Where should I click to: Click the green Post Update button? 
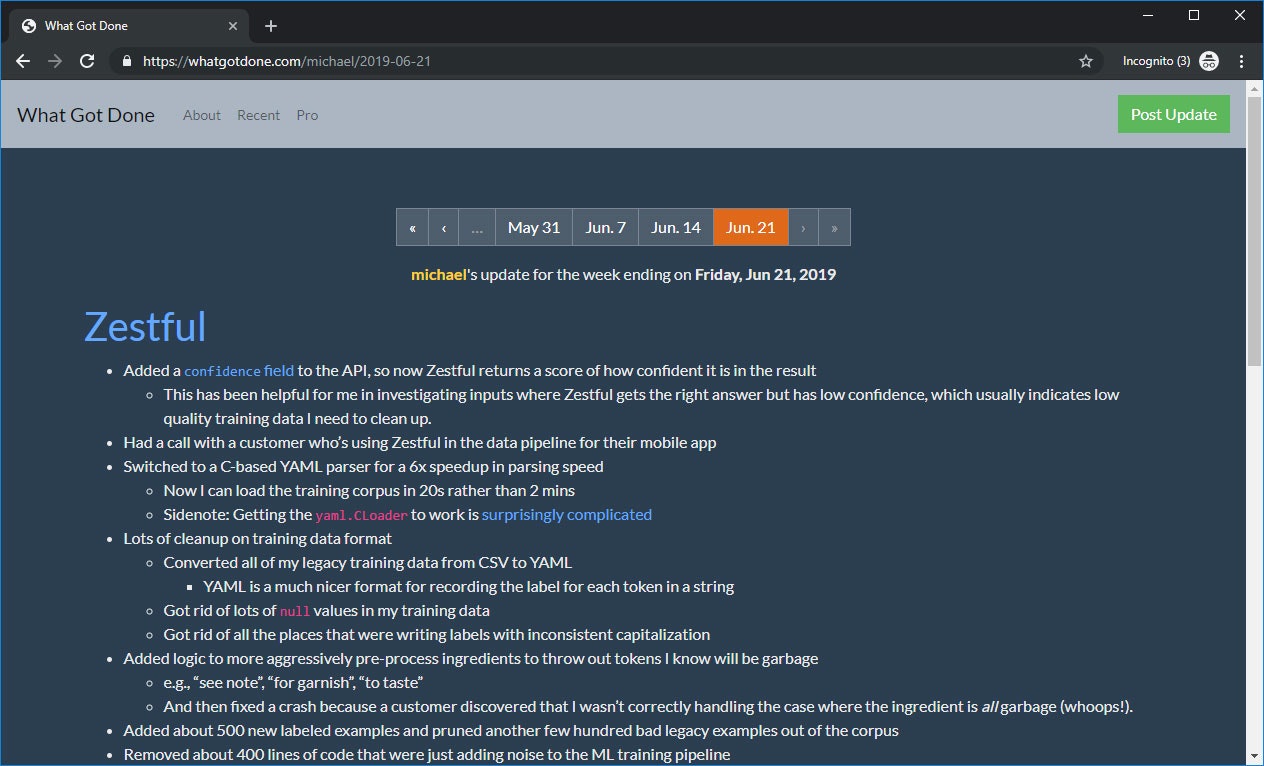[x=1174, y=114]
